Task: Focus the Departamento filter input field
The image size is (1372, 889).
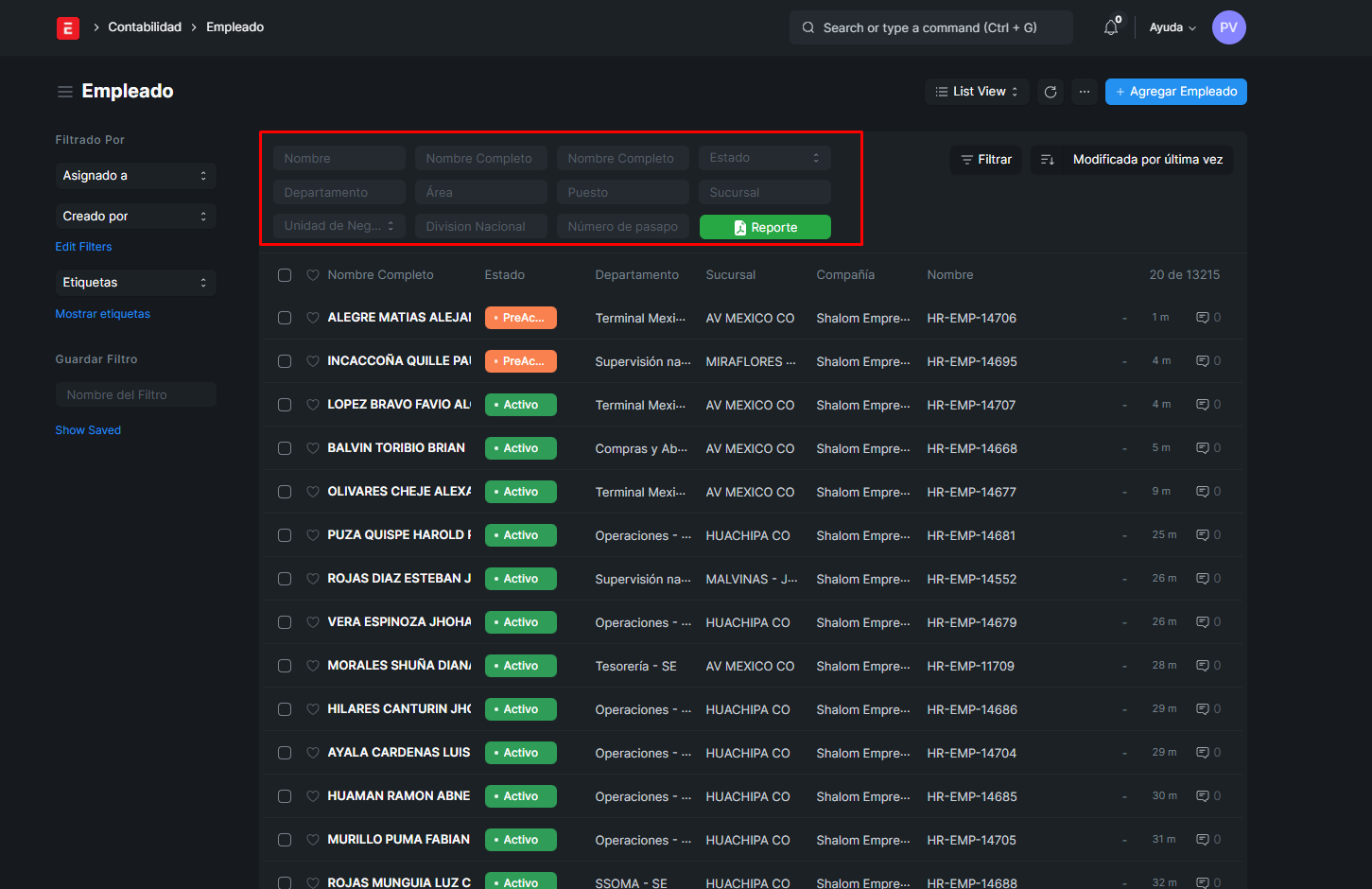Action: (x=339, y=193)
